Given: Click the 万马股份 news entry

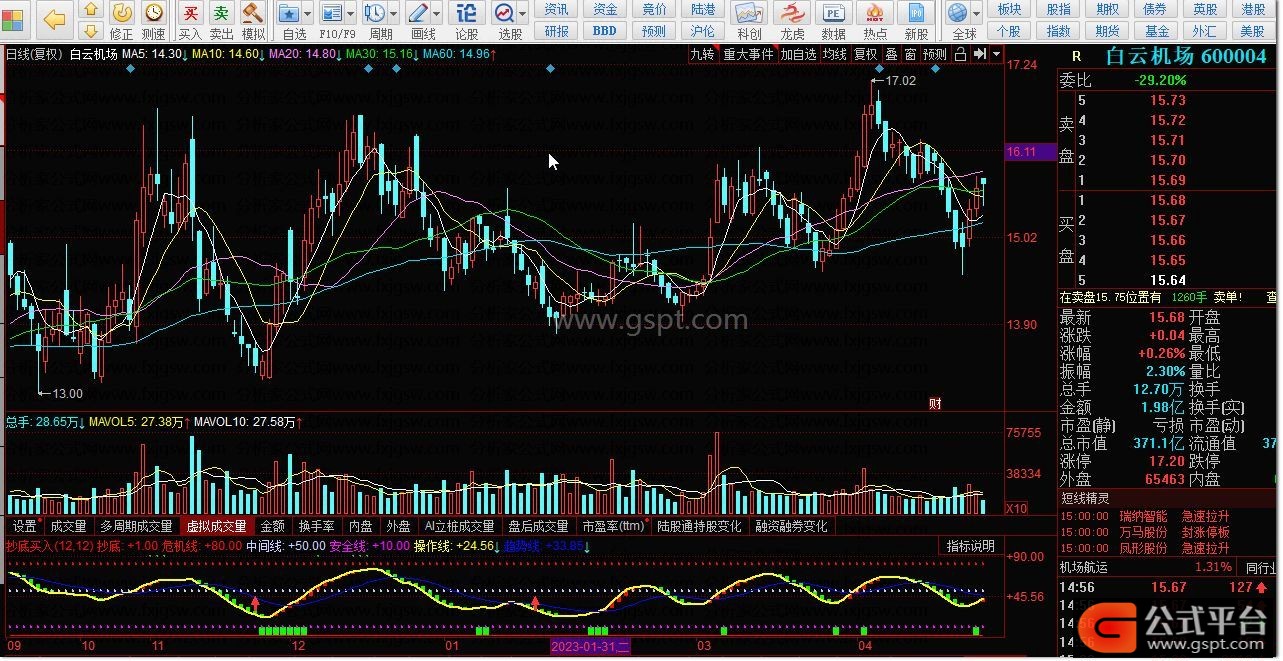Looking at the screenshot, I should coord(1143,533).
